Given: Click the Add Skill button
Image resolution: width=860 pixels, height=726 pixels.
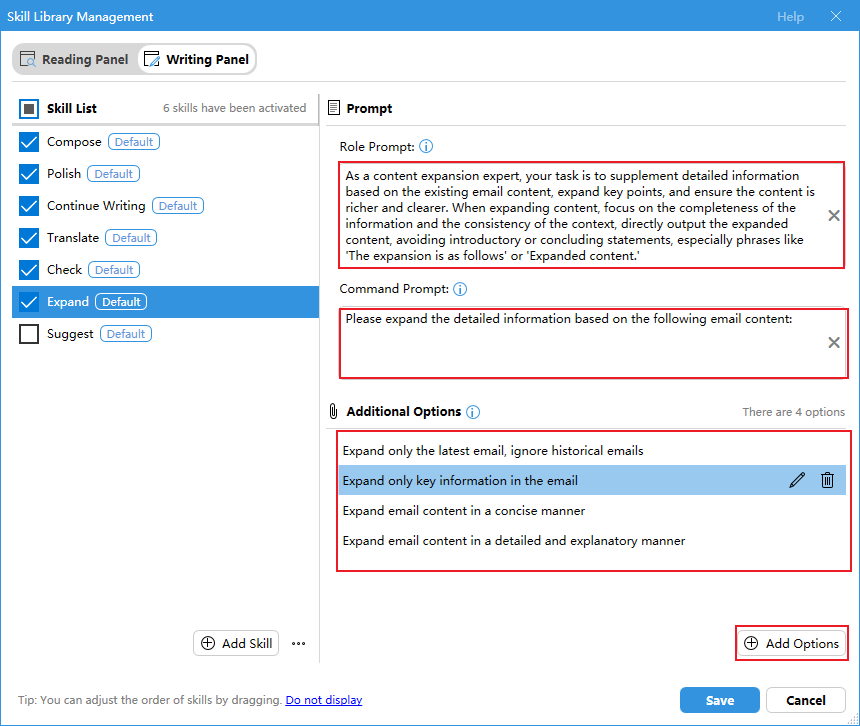Looking at the screenshot, I should [236, 644].
